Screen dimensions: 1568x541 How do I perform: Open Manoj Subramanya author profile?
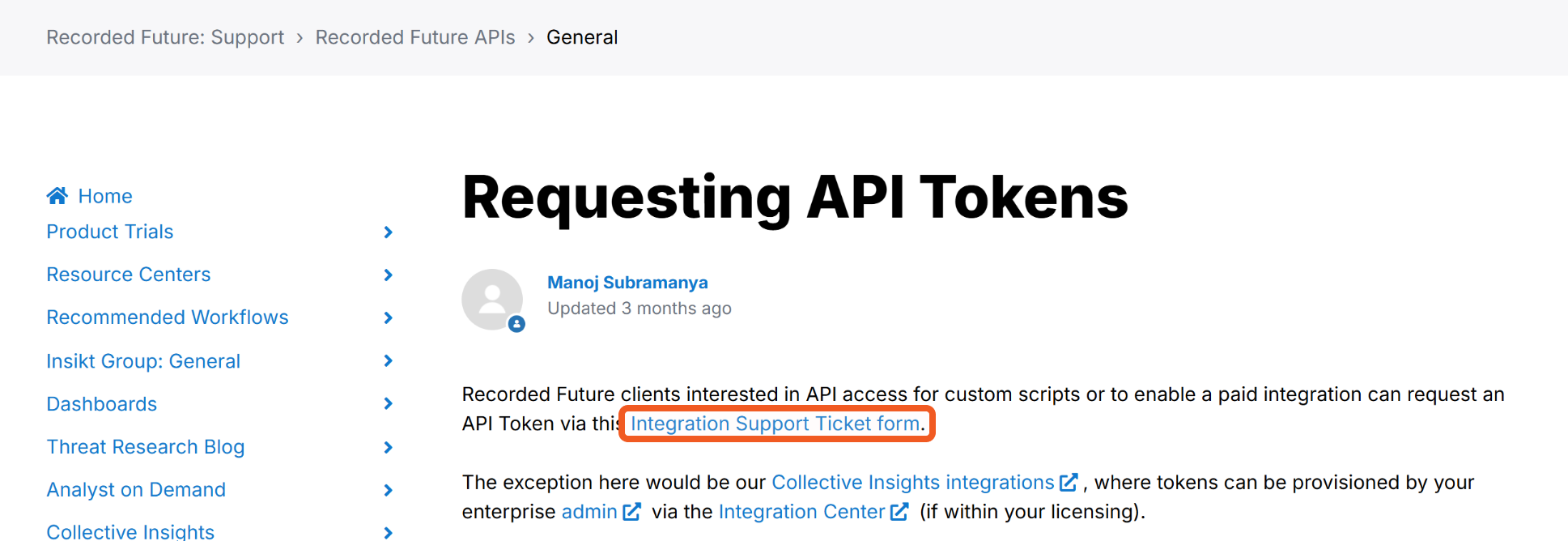(x=627, y=283)
